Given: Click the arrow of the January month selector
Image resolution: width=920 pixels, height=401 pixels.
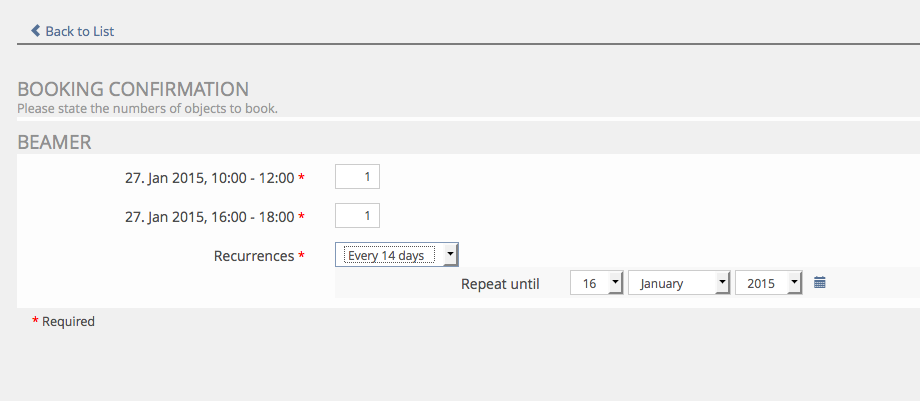Looking at the screenshot, I should (722, 283).
